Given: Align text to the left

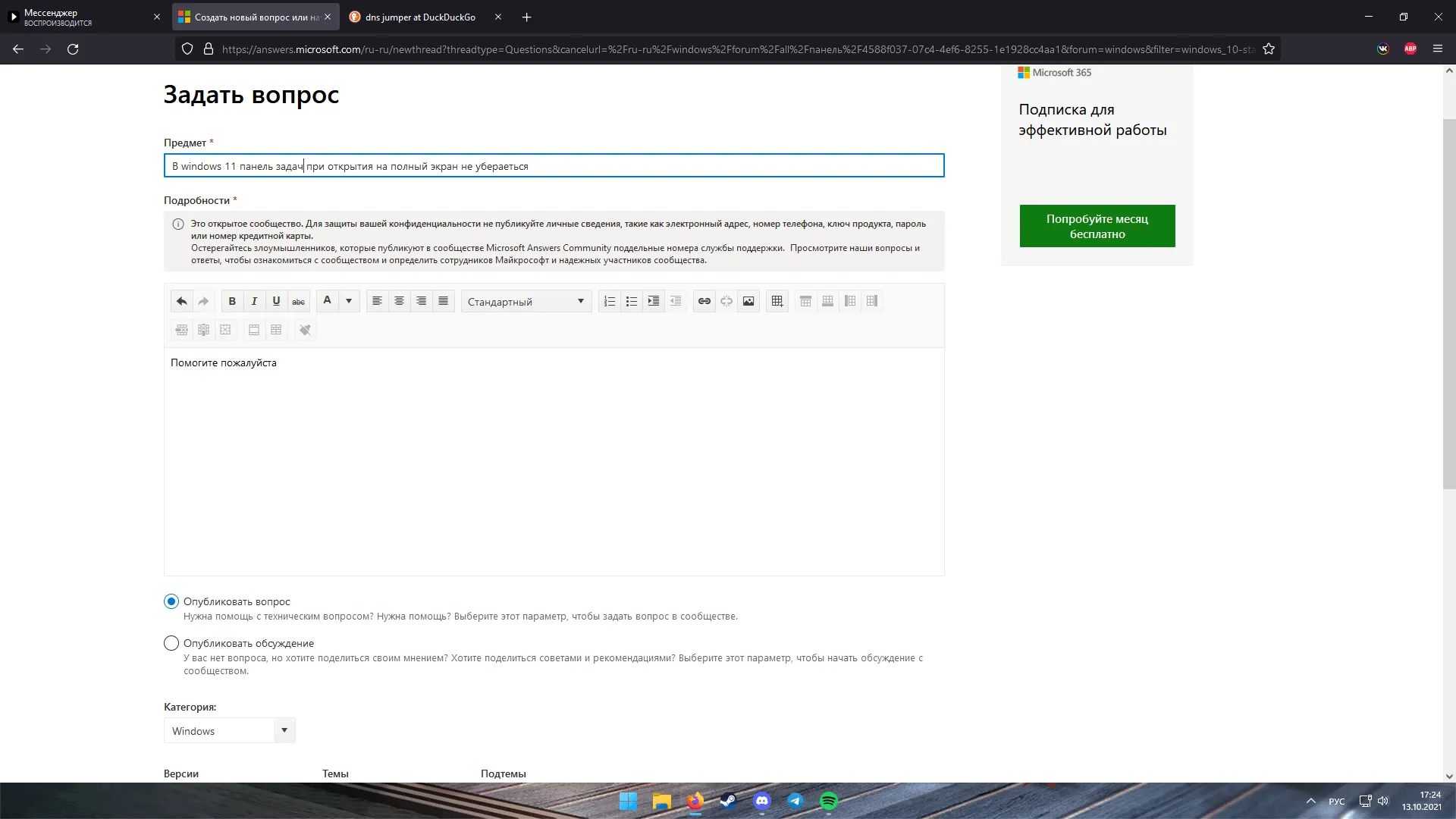Looking at the screenshot, I should tap(377, 301).
